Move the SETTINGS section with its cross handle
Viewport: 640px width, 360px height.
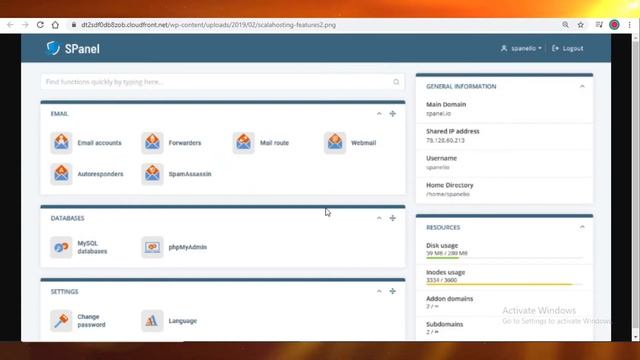[x=393, y=291]
